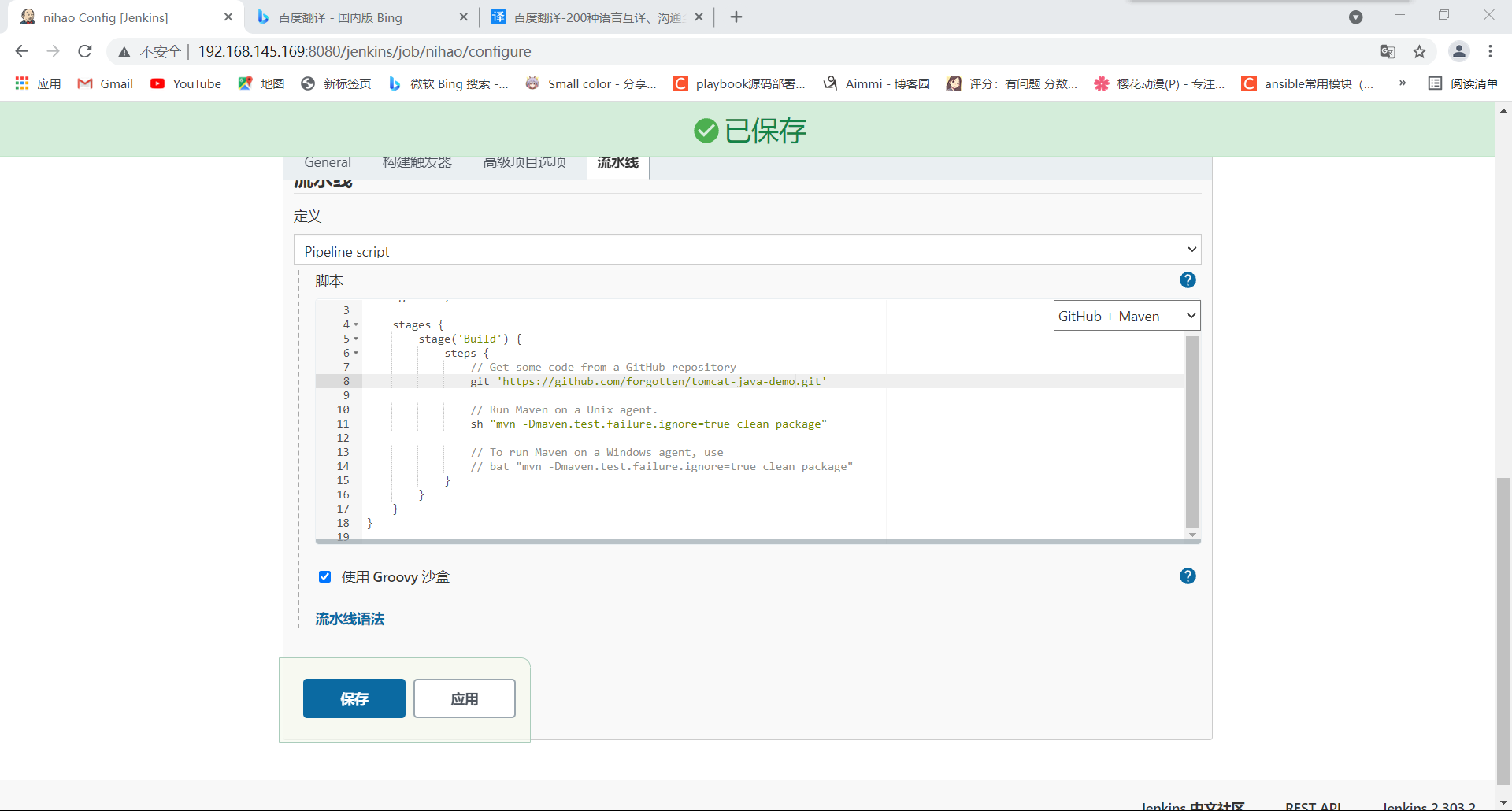Close the 百度翻译 国内版 Bing tab
The width and height of the screenshot is (1512, 811).
pos(463,17)
